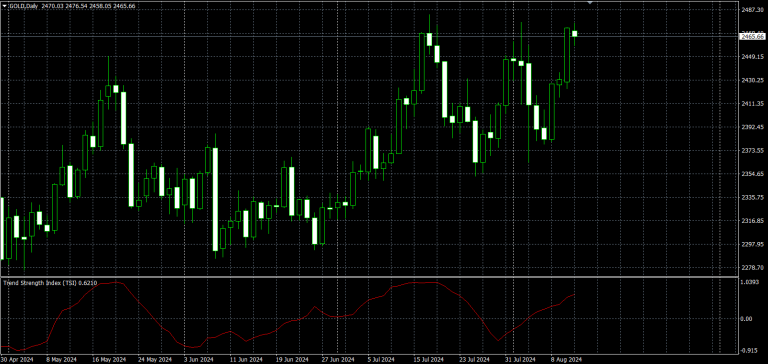This screenshot has width=768, height=364.
Task: Click the 2411.35 price scale label
Action: pyautogui.click(x=753, y=104)
